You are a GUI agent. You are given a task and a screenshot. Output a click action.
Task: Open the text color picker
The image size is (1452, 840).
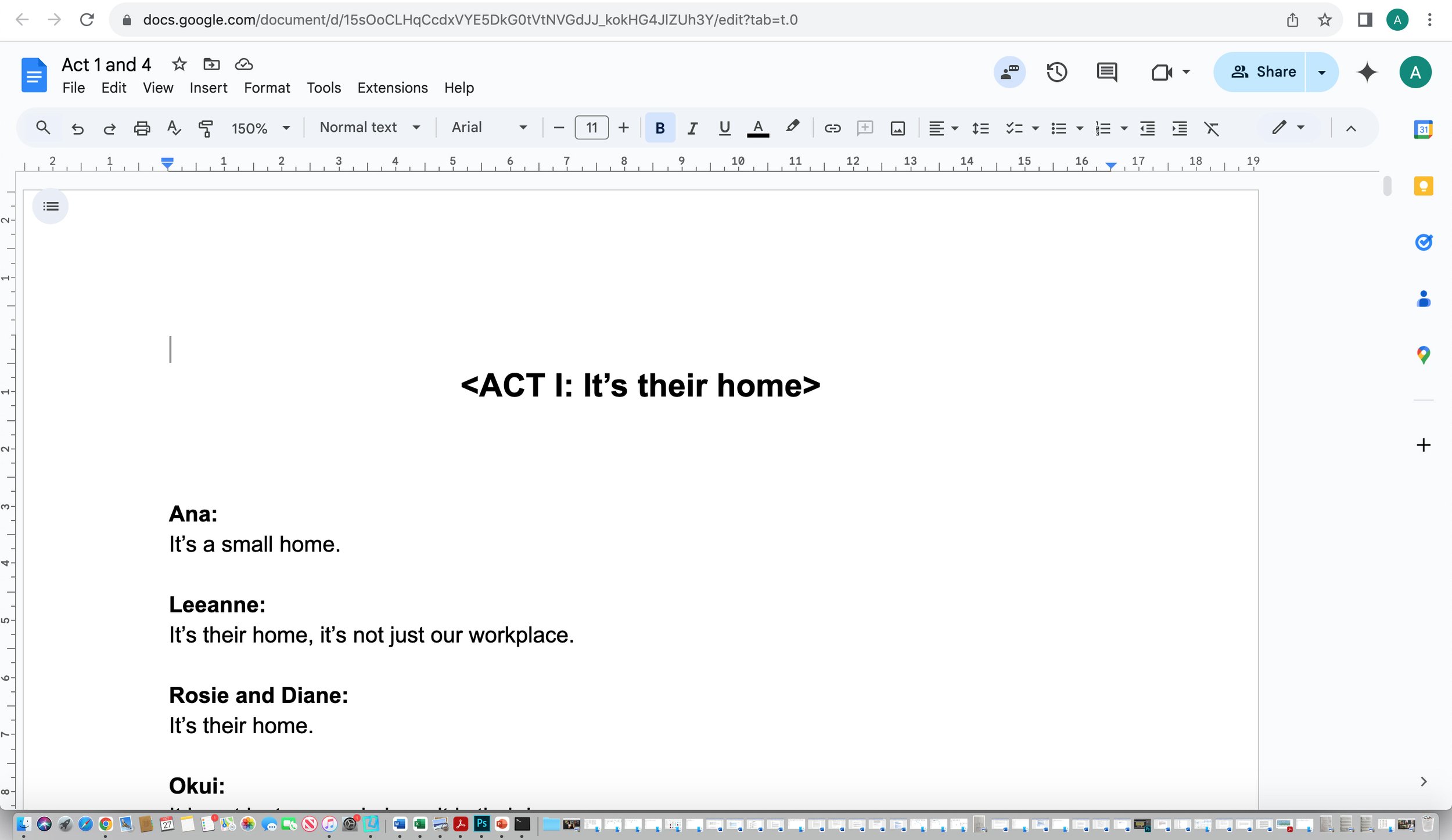pos(757,128)
